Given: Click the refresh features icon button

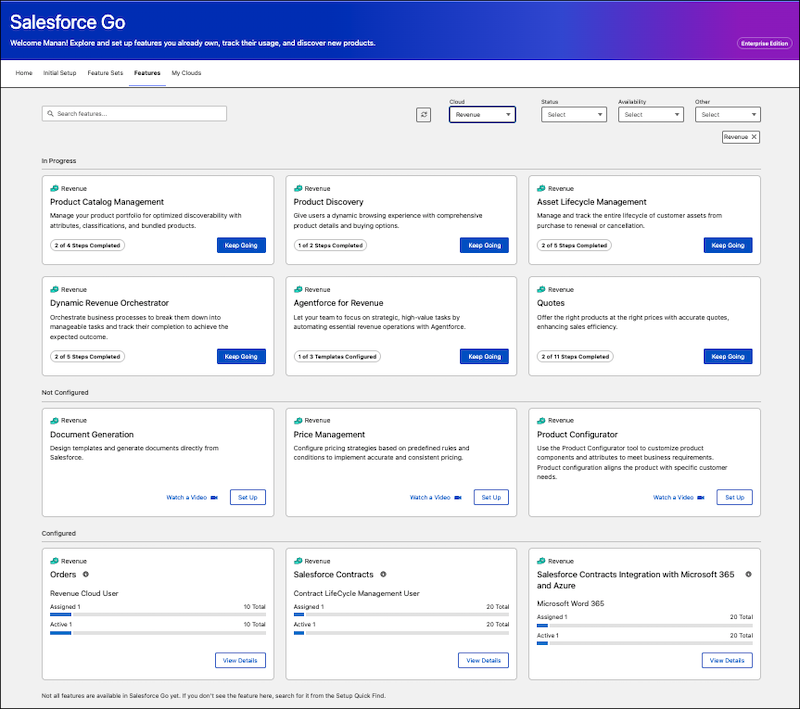Looking at the screenshot, I should coord(423,115).
